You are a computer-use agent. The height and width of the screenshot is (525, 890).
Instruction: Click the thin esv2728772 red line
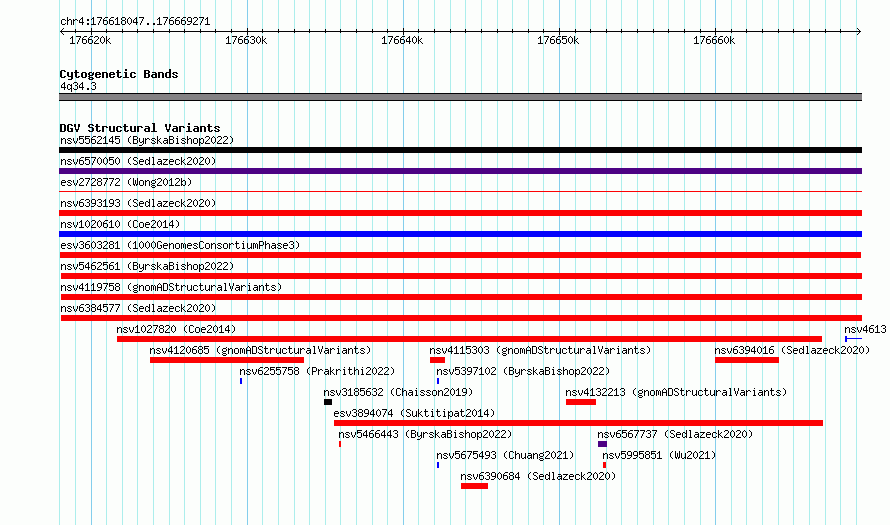pyautogui.click(x=460, y=192)
